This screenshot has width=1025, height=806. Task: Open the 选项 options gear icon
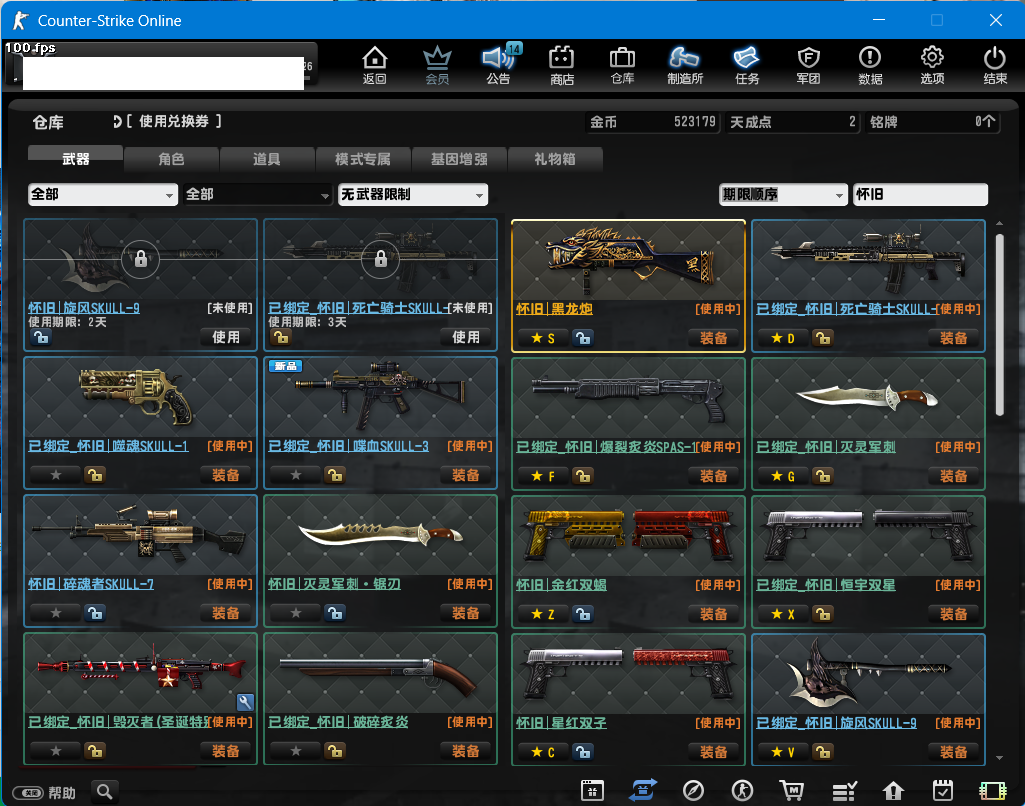tap(932, 65)
